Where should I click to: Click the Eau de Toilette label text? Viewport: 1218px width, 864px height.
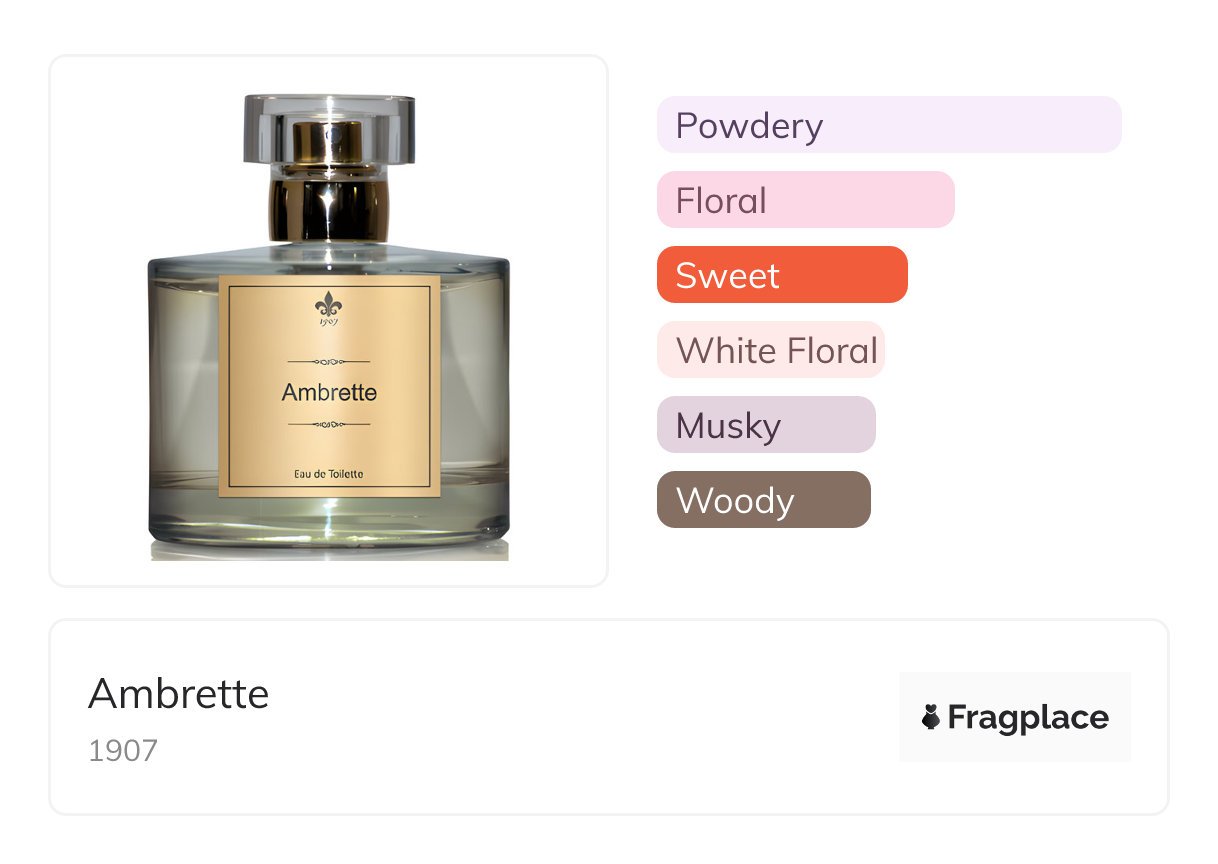(x=329, y=474)
